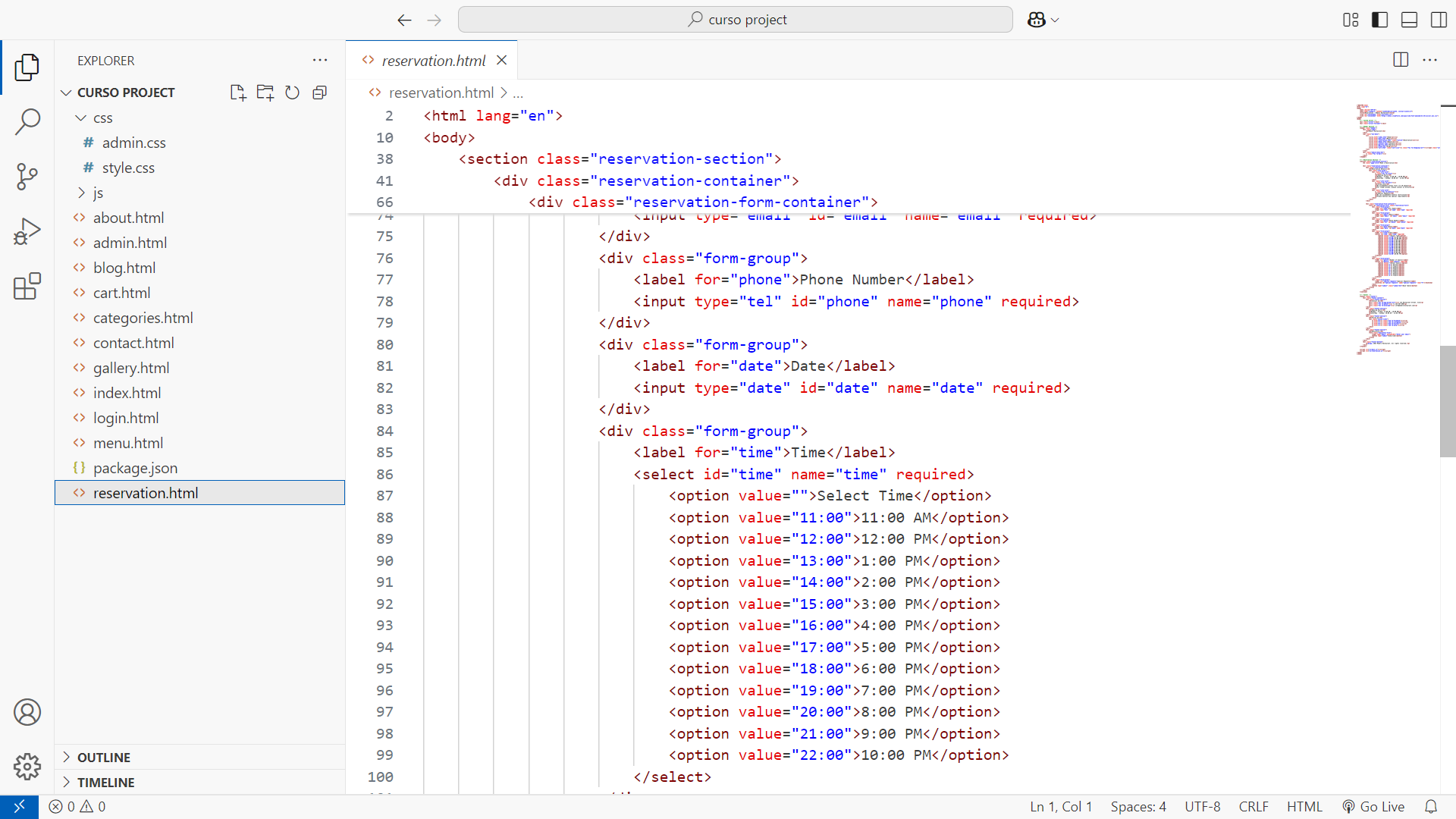Viewport: 1456px width, 819px height.
Task: Open Run and Debug view icon
Action: pos(27,231)
